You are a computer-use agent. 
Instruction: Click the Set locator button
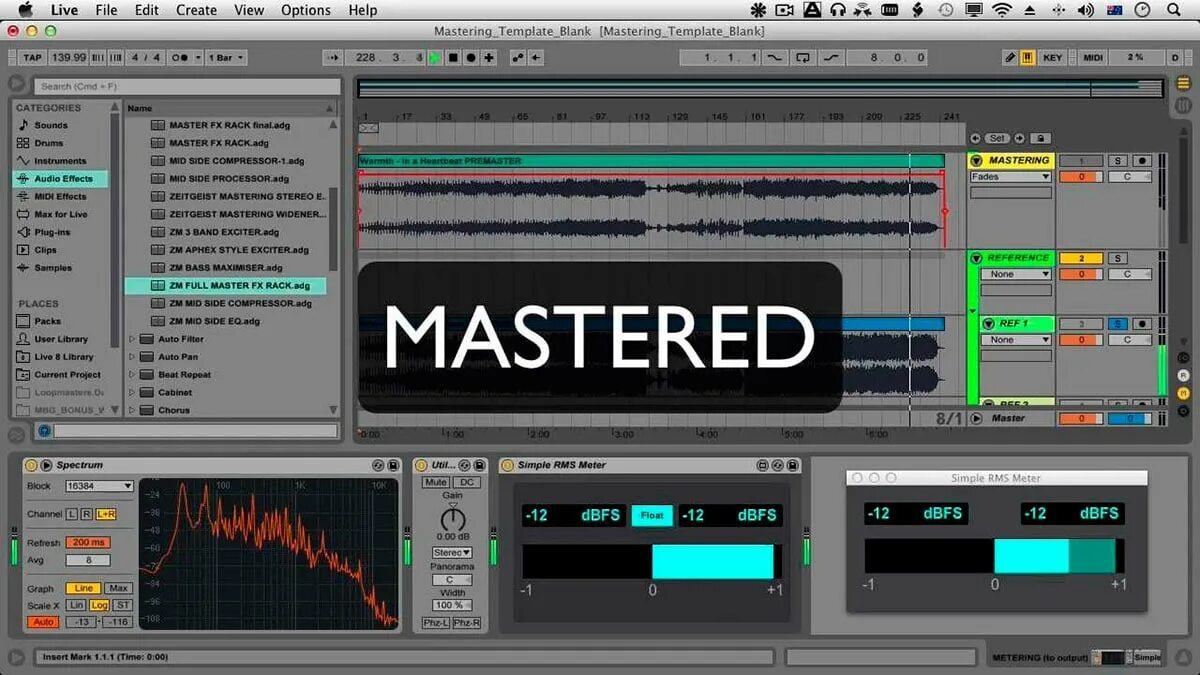pyautogui.click(x=997, y=138)
